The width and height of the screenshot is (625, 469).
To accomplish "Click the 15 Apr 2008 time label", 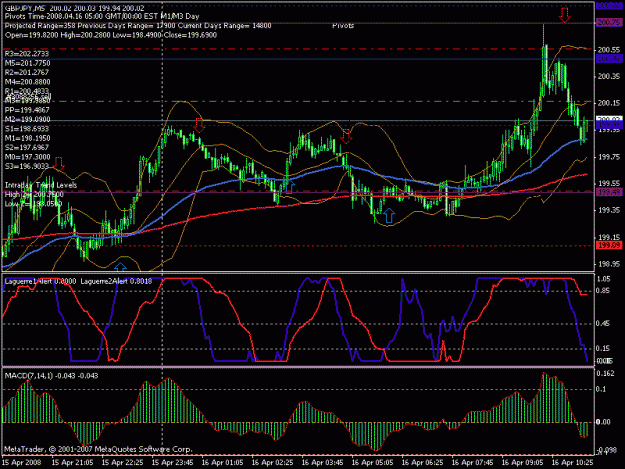I will (x=22, y=463).
